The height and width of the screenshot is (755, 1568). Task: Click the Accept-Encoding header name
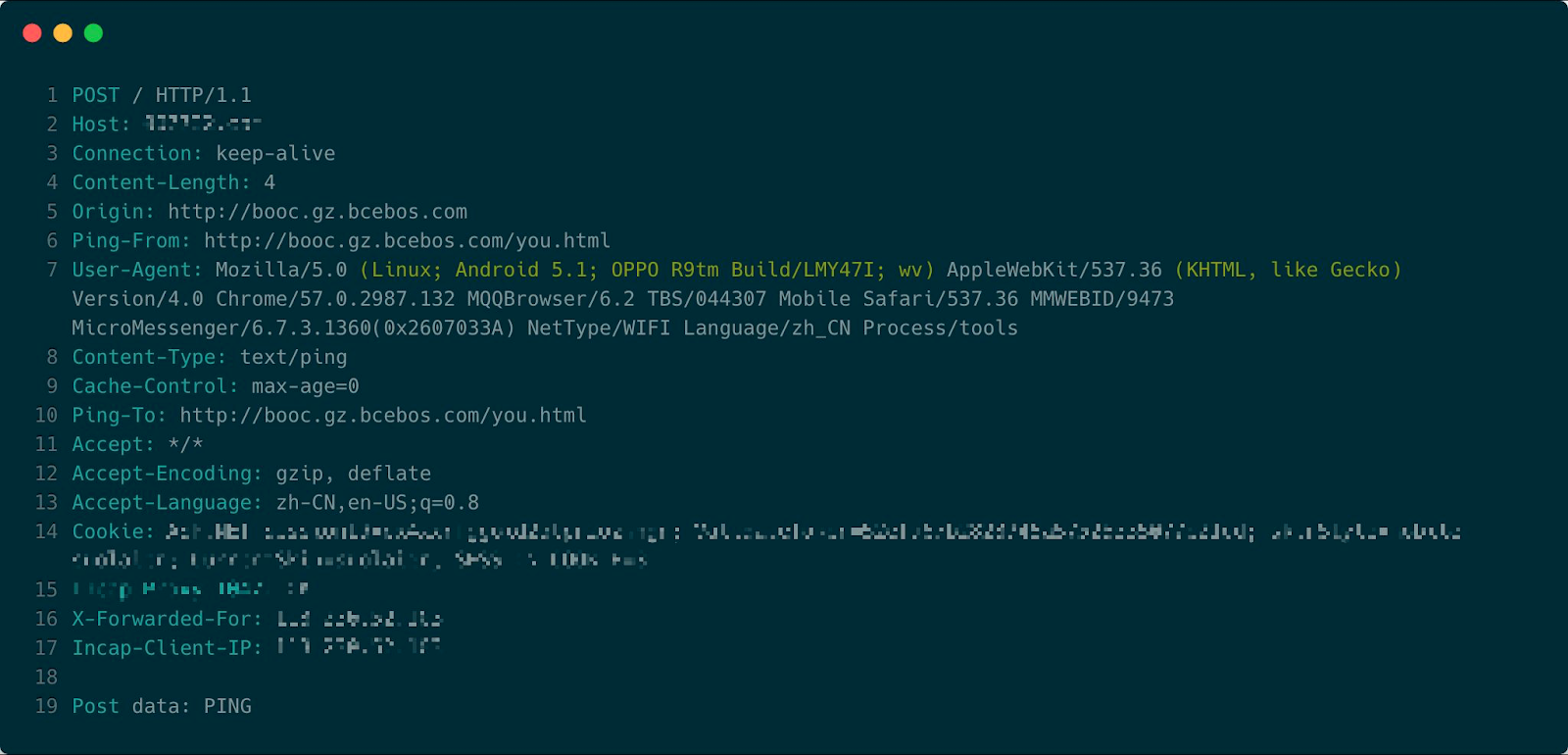pyautogui.click(x=167, y=474)
